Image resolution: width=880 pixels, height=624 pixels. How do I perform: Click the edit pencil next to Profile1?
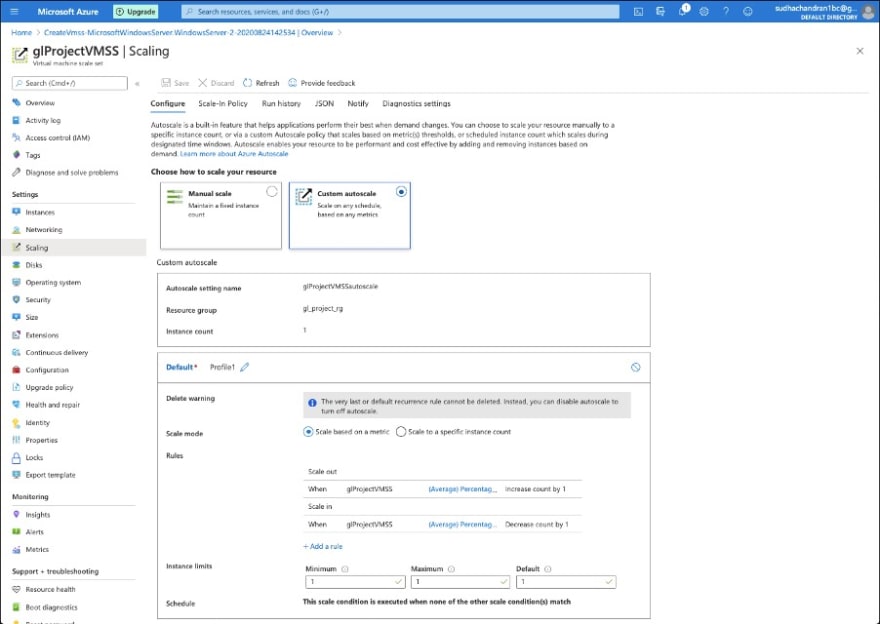[245, 367]
